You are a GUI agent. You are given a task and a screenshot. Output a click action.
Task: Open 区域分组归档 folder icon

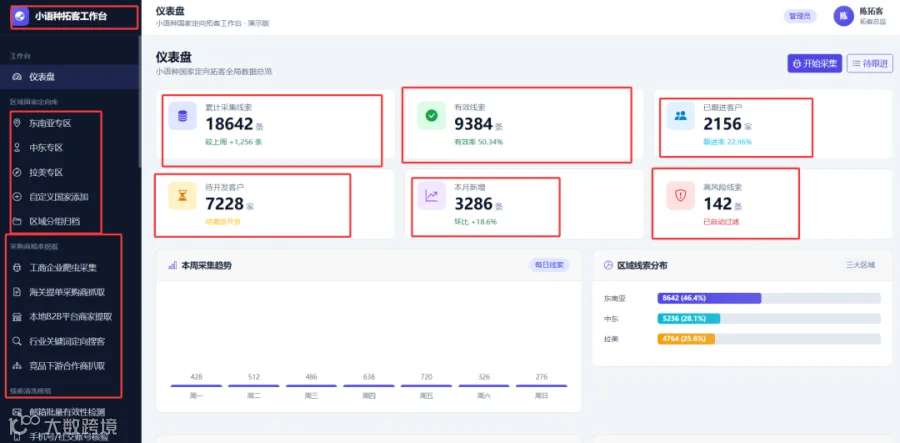click(x=17, y=221)
